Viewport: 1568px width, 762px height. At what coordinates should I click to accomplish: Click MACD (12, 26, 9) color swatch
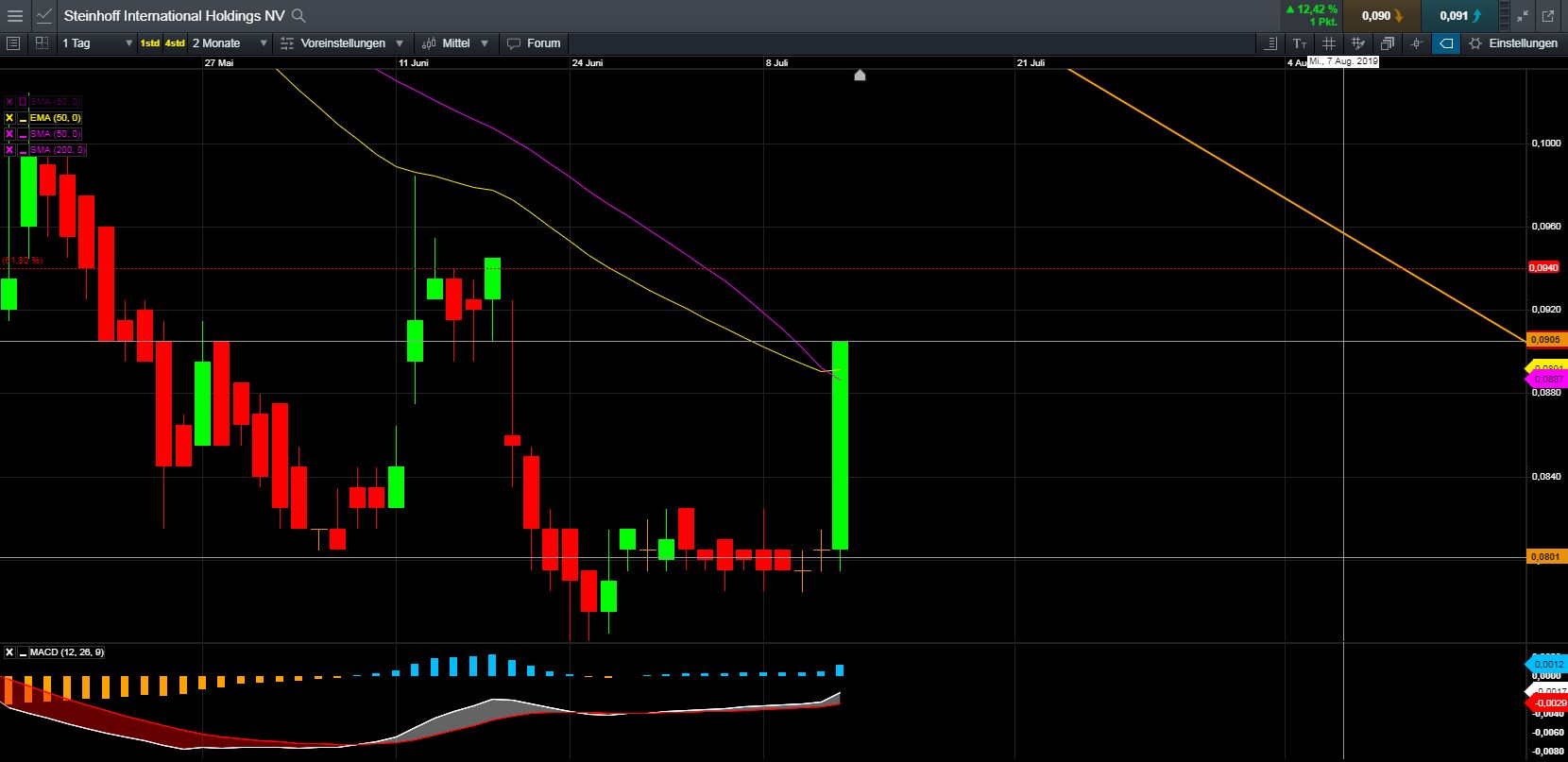(x=23, y=652)
